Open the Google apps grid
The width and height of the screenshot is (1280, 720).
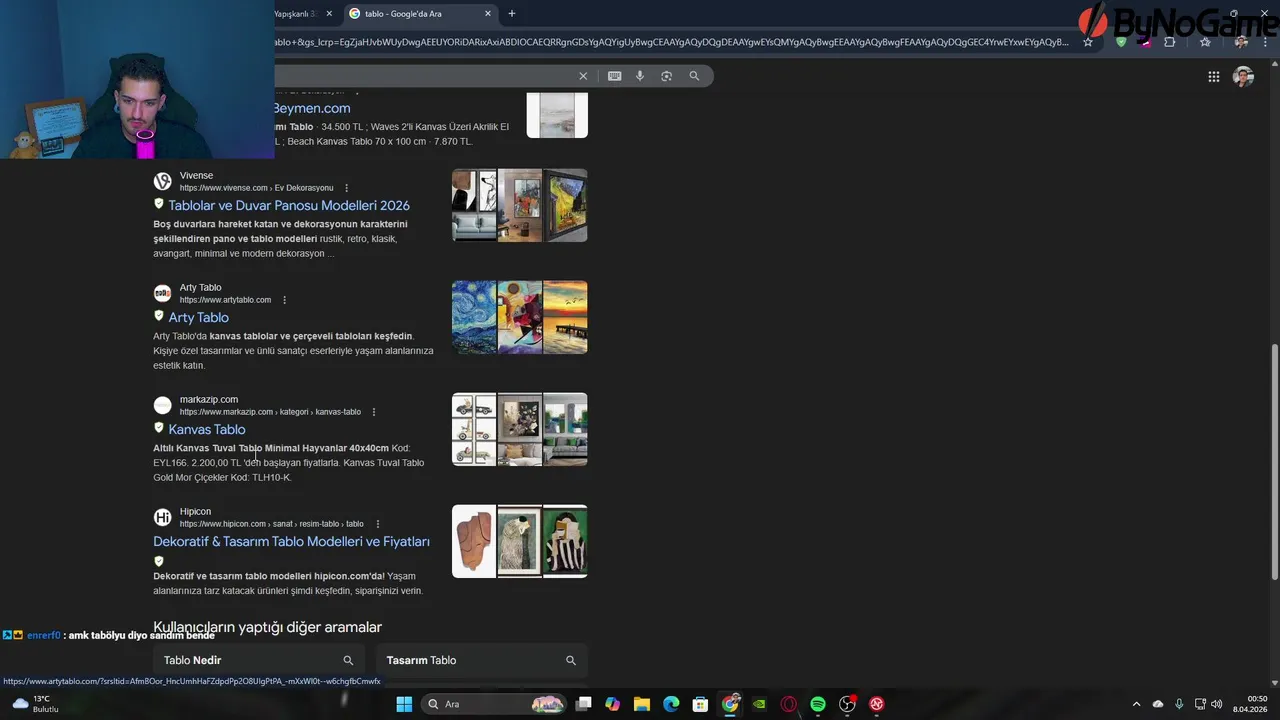(x=1213, y=77)
